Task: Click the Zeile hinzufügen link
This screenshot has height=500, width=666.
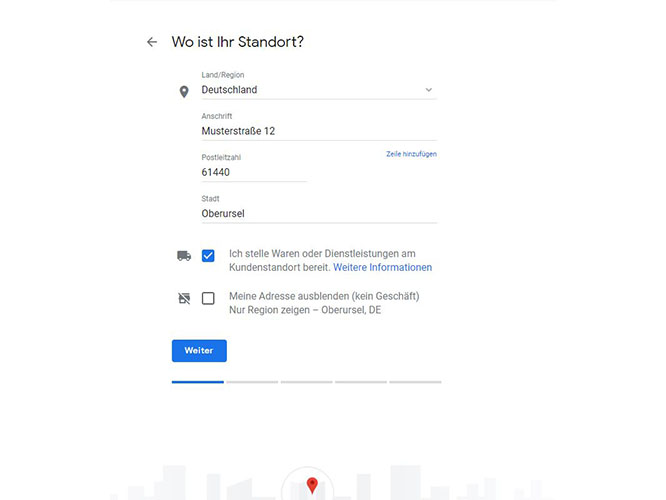Action: (x=411, y=154)
